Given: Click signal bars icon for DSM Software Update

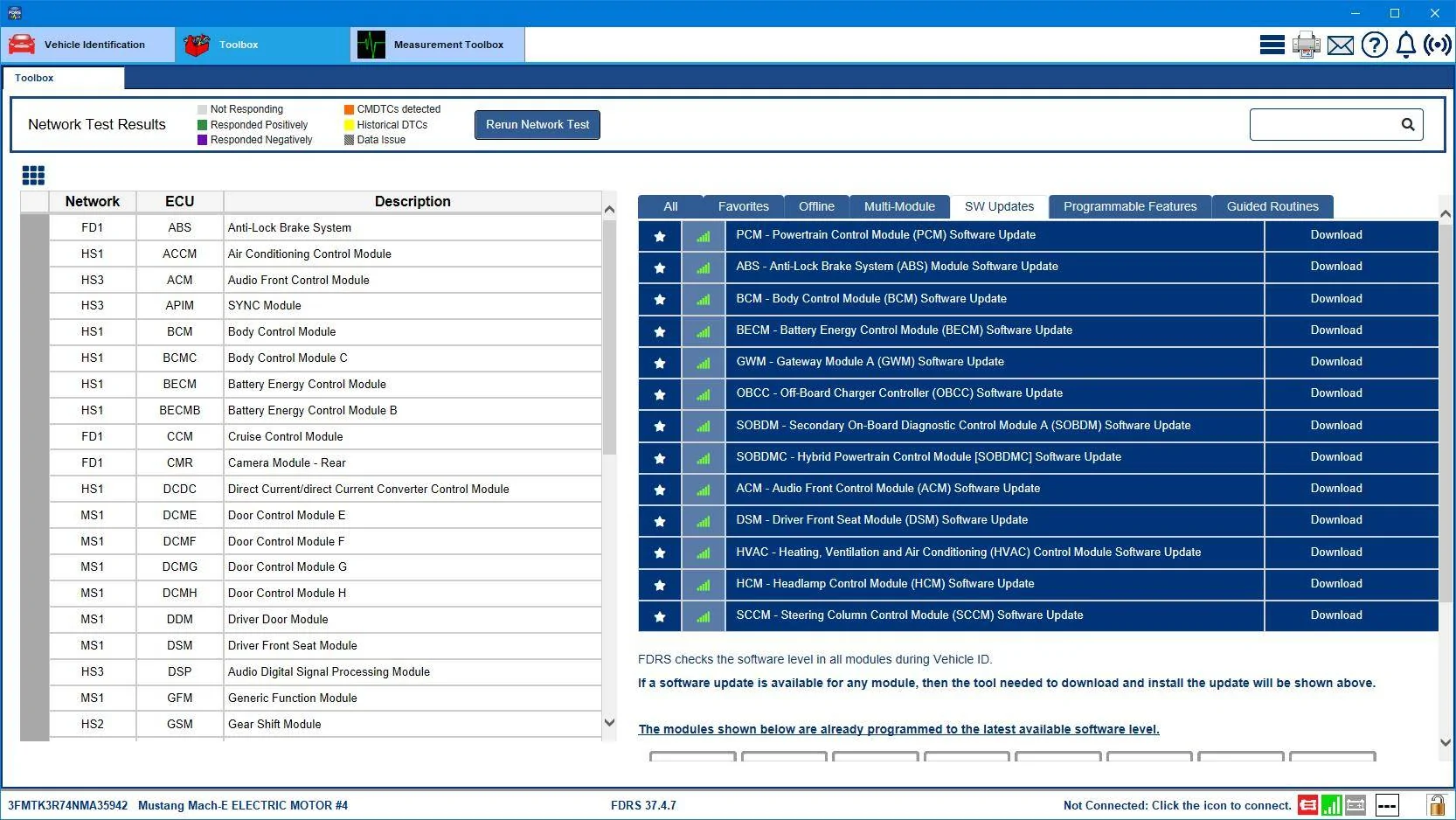Looking at the screenshot, I should 704,521.
